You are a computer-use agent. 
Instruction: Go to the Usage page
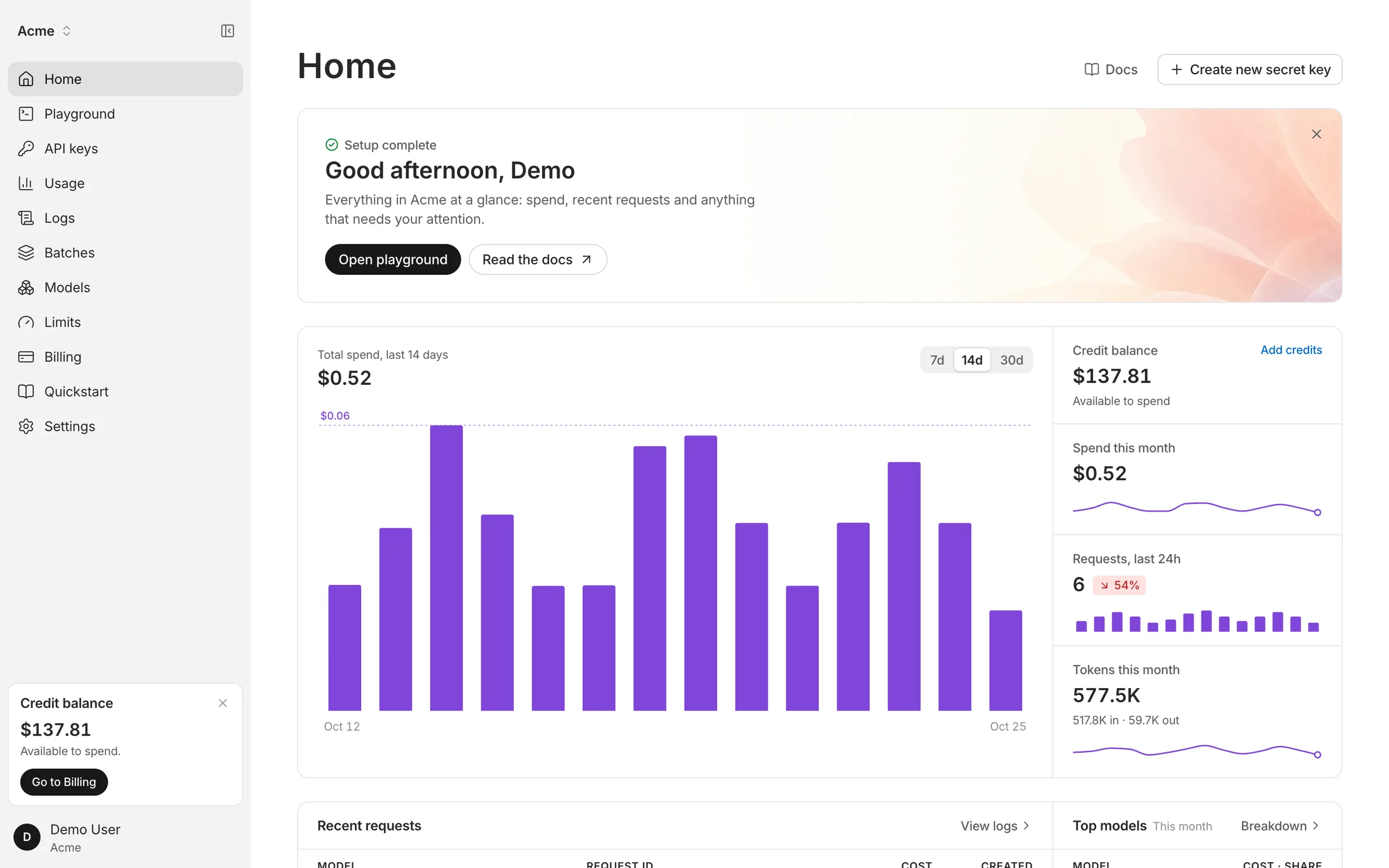pos(125,183)
